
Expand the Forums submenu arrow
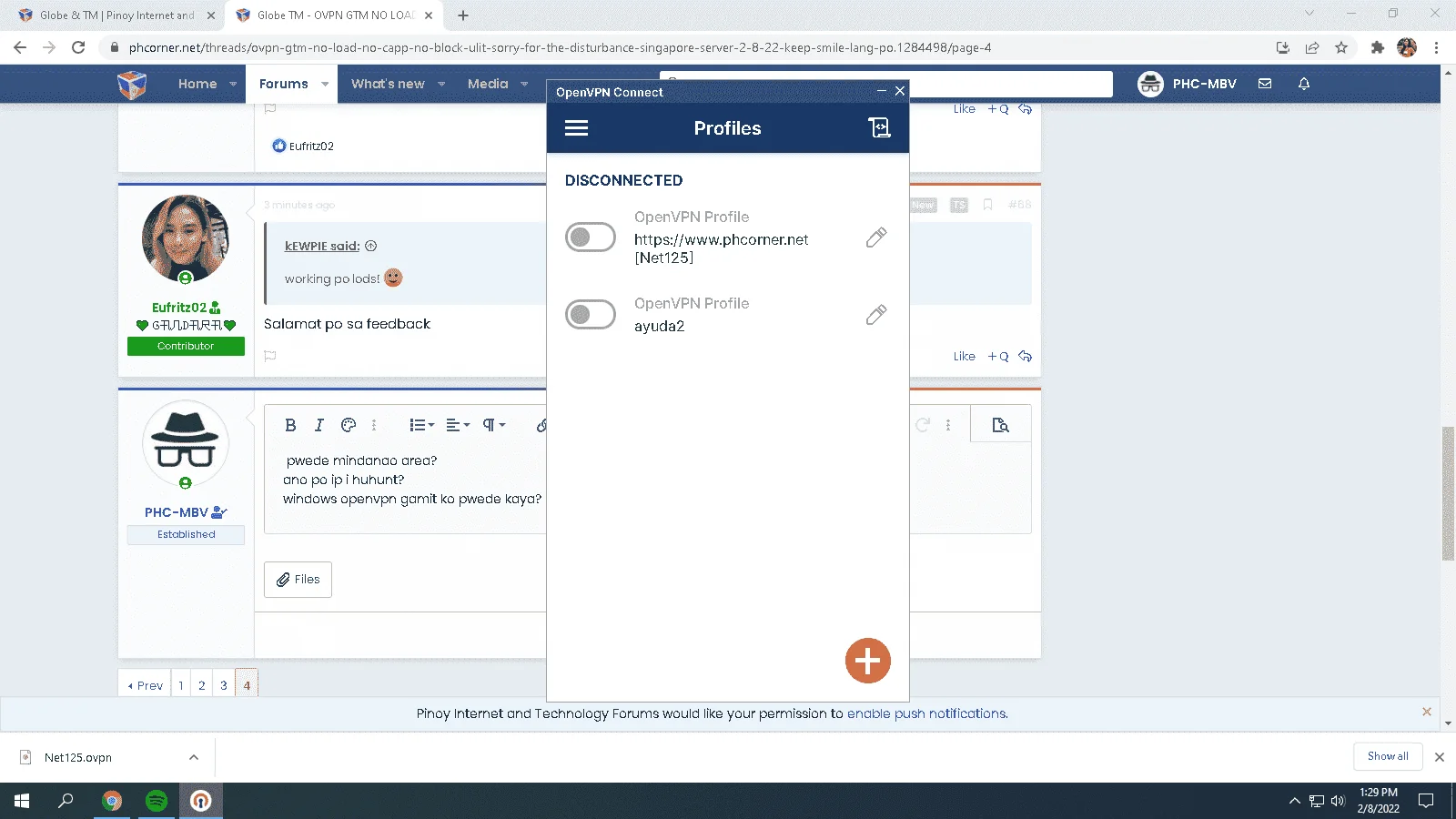(x=325, y=84)
